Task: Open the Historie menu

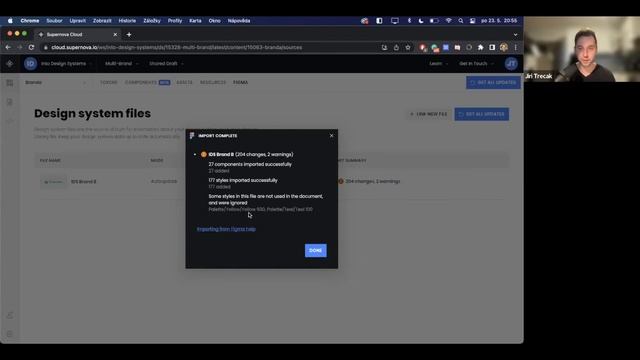Action: pyautogui.click(x=127, y=20)
